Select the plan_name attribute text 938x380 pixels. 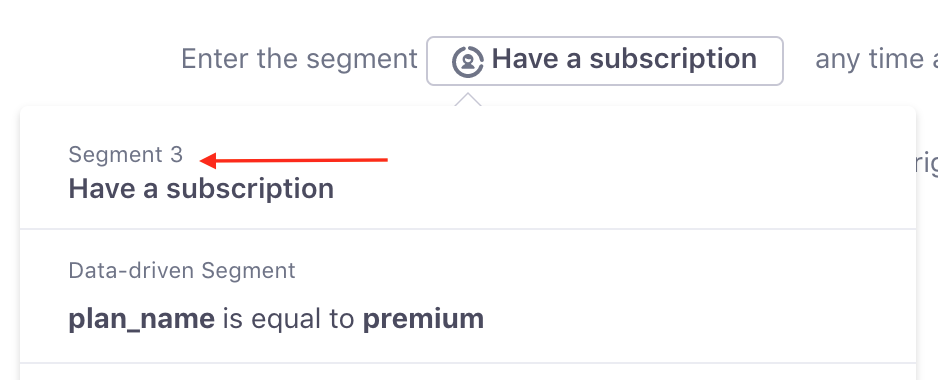tap(142, 319)
